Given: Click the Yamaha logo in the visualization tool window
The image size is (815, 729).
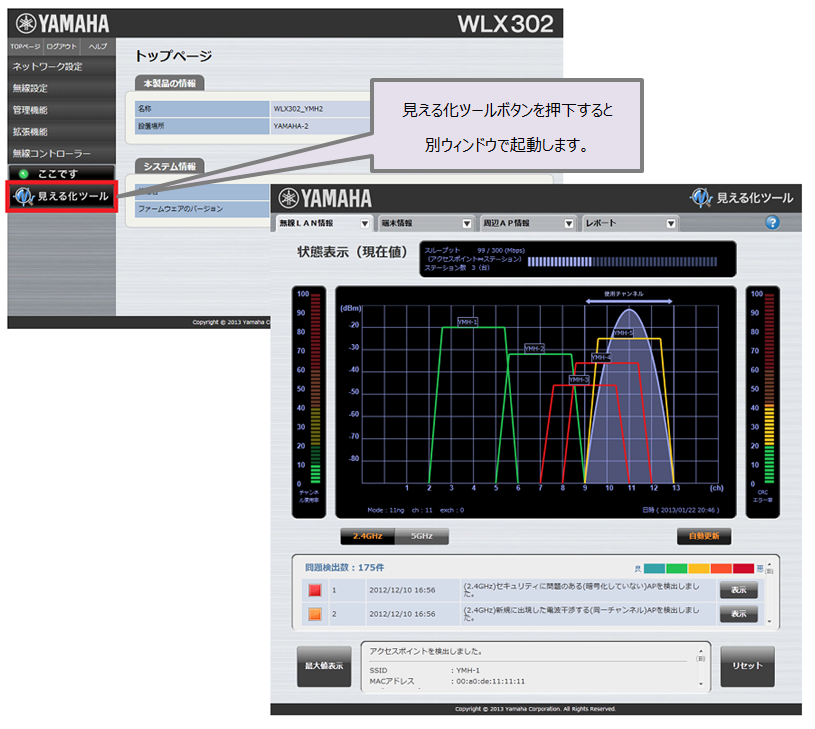Looking at the screenshot, I should click(x=325, y=198).
